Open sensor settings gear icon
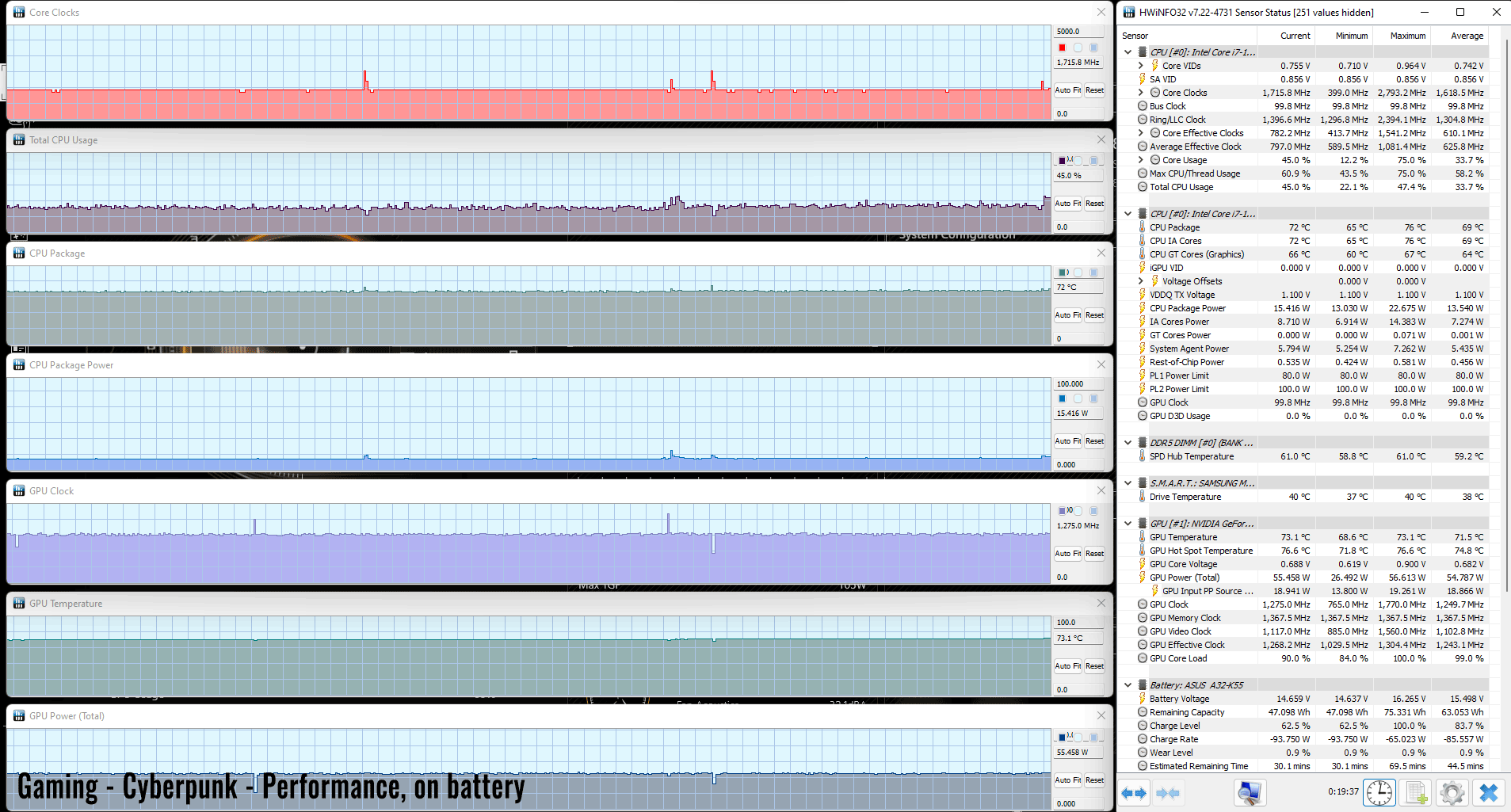This screenshot has width=1511, height=812. point(1452,792)
